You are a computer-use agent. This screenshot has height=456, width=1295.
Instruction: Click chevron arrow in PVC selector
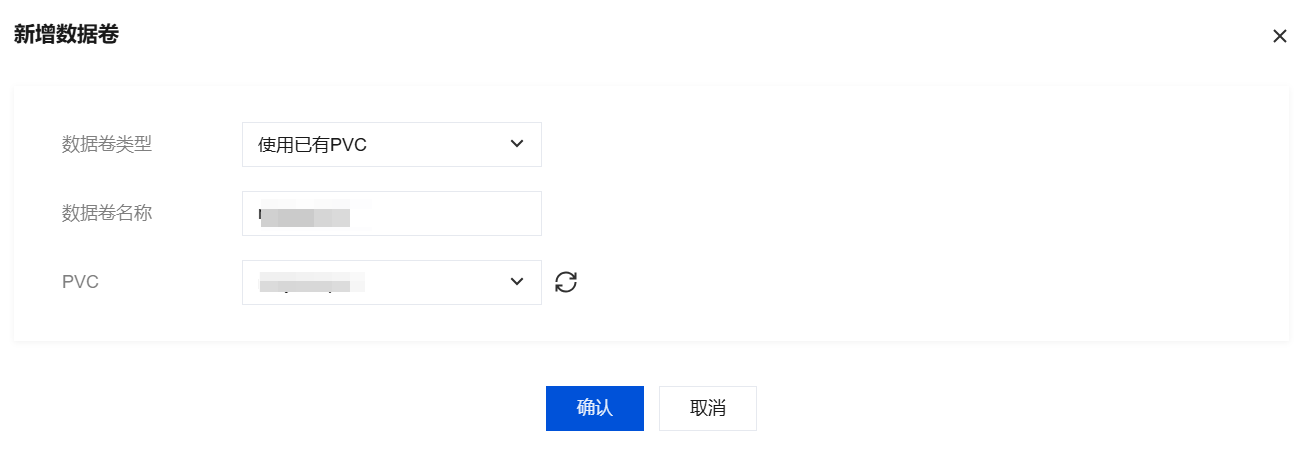coord(517,282)
